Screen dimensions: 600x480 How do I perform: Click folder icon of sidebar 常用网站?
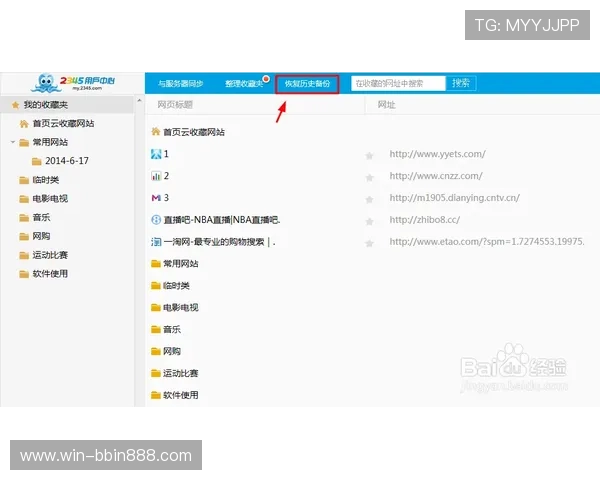click(24, 143)
